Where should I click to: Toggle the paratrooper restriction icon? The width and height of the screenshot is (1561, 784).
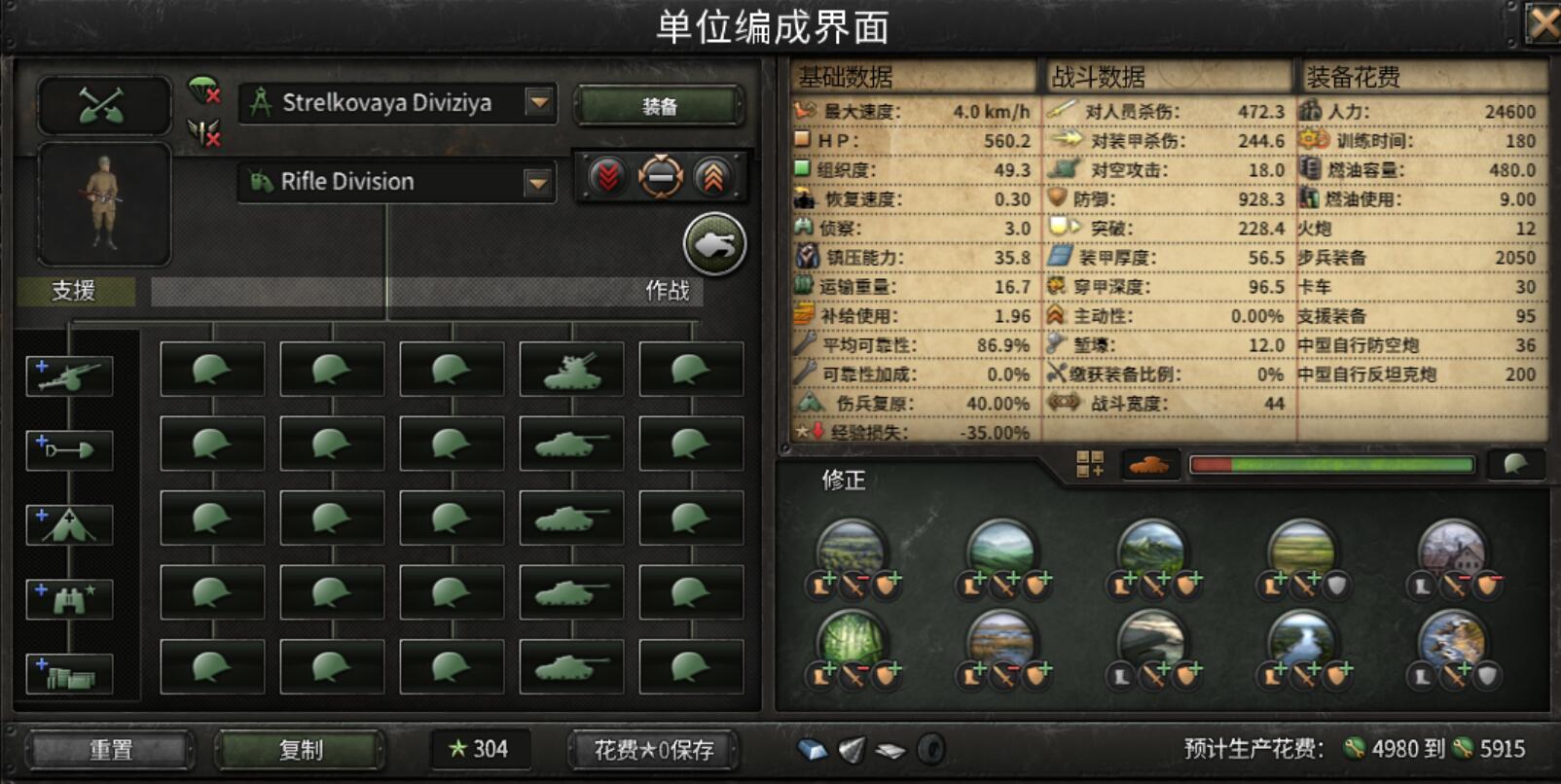coord(204,90)
